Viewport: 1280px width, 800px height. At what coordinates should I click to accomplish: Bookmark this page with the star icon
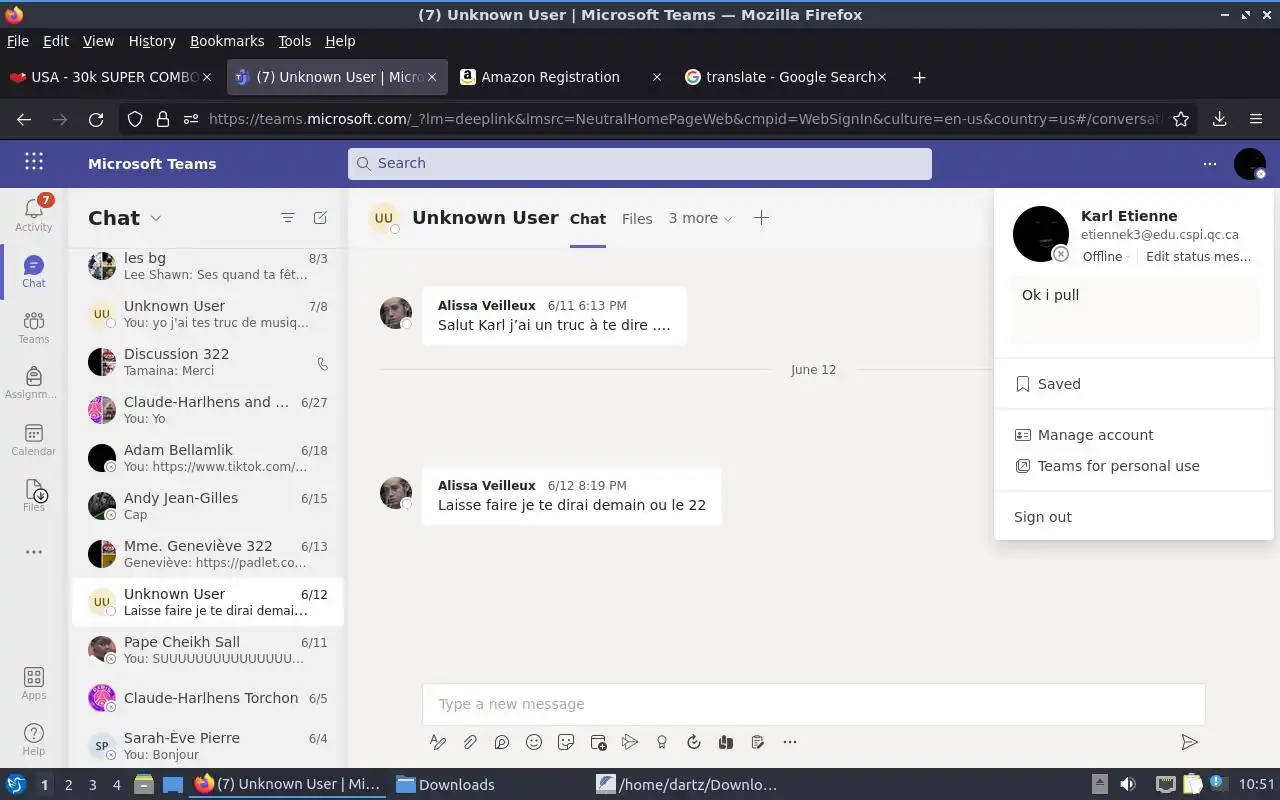[1181, 119]
